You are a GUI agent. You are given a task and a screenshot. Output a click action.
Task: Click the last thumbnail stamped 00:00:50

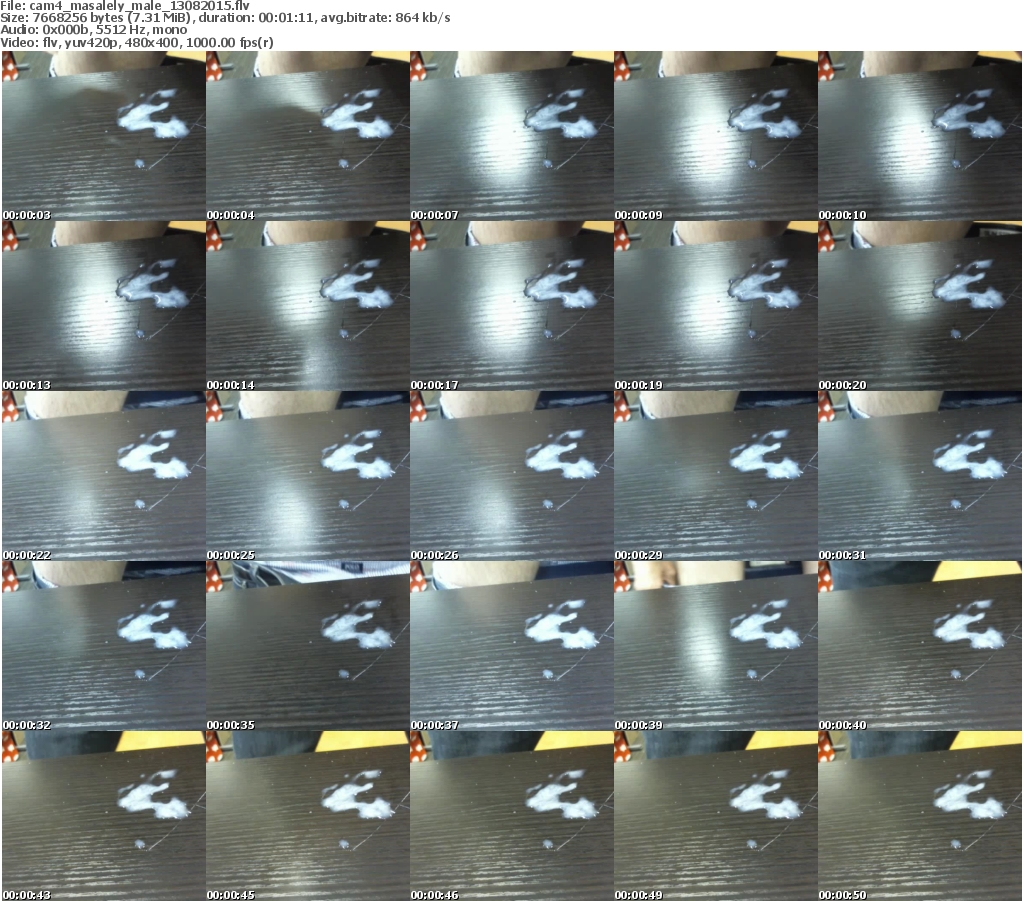[x=920, y=815]
